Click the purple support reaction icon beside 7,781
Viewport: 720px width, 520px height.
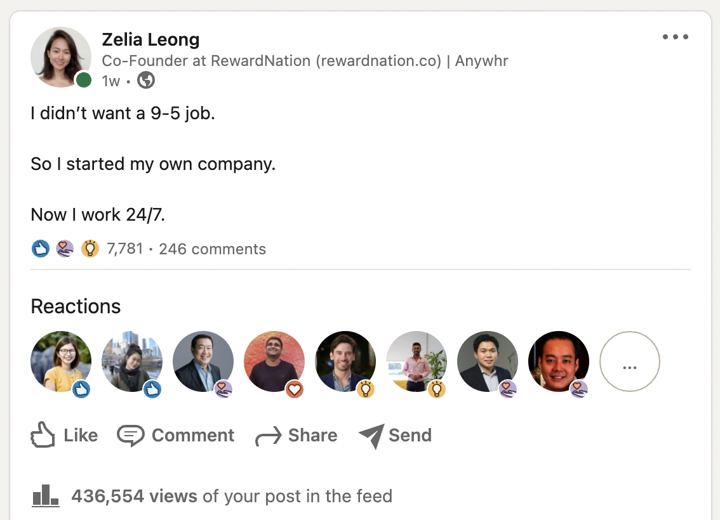(65, 249)
